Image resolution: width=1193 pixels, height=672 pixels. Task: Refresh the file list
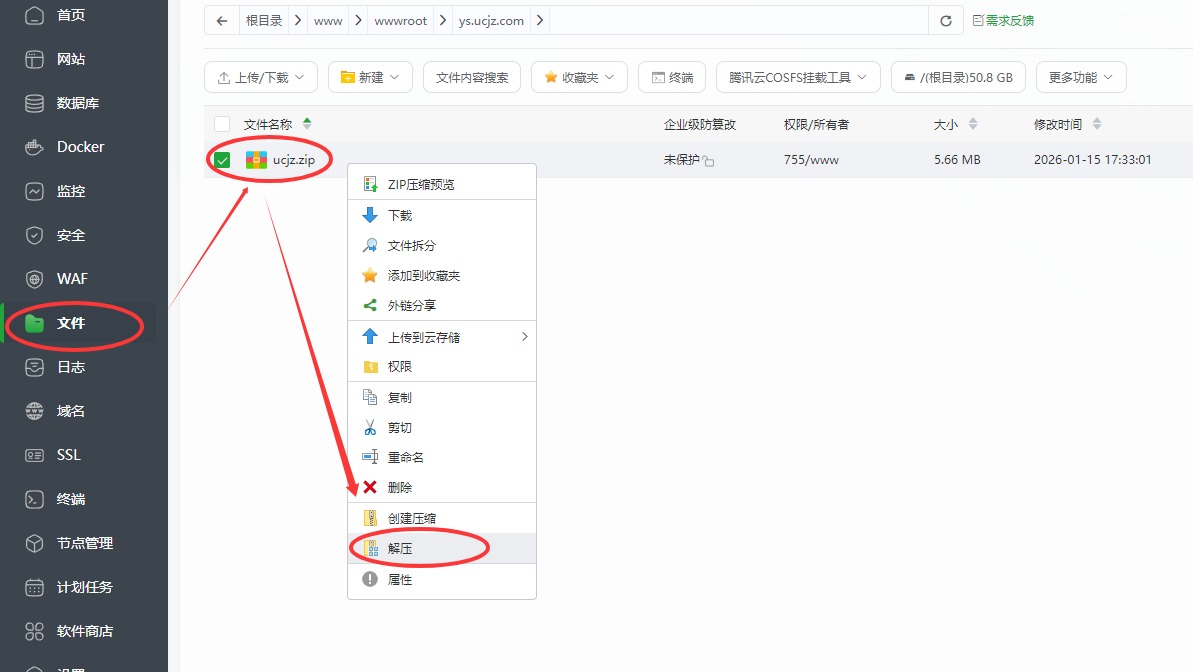[x=945, y=19]
